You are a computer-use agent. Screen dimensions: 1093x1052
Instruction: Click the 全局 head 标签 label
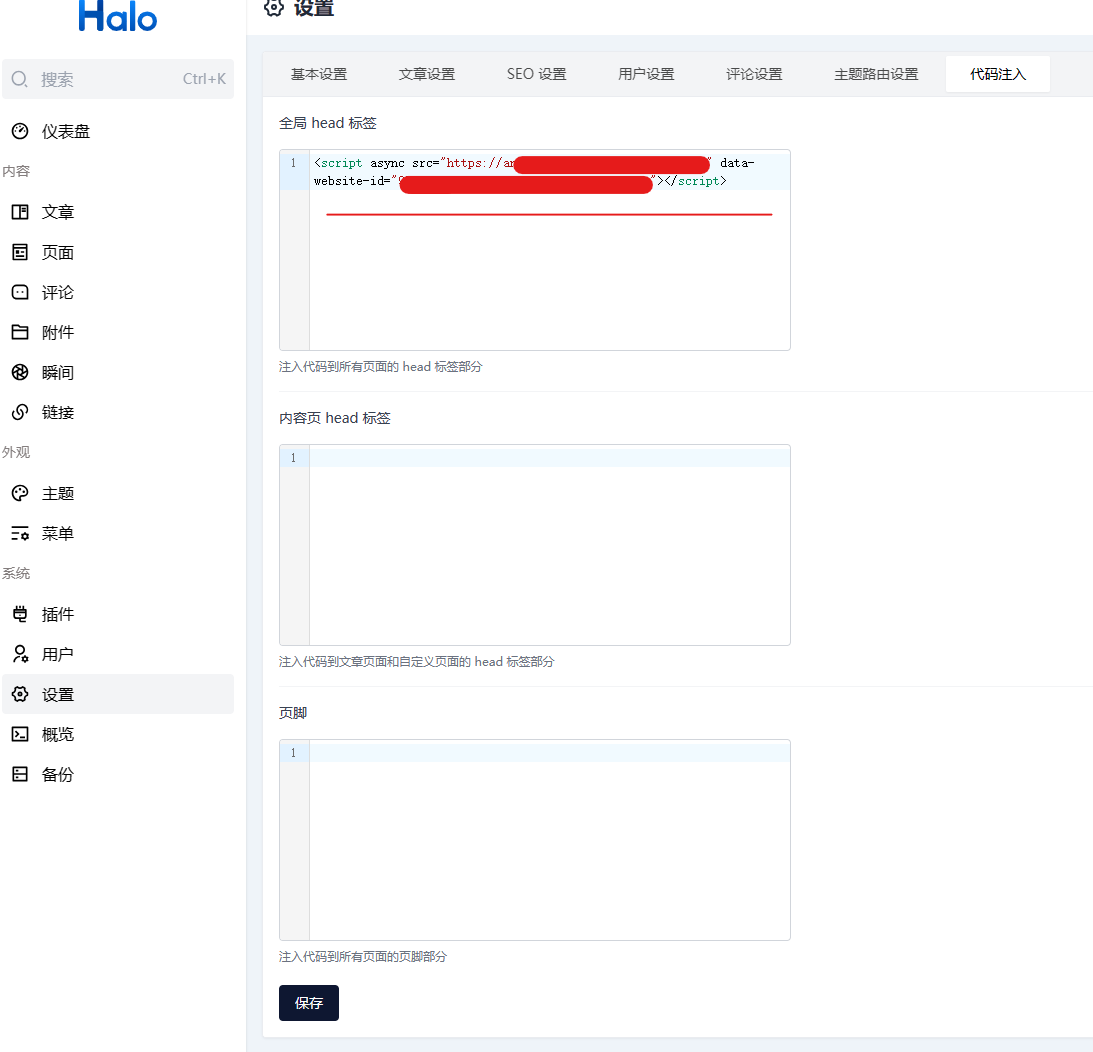(328, 123)
